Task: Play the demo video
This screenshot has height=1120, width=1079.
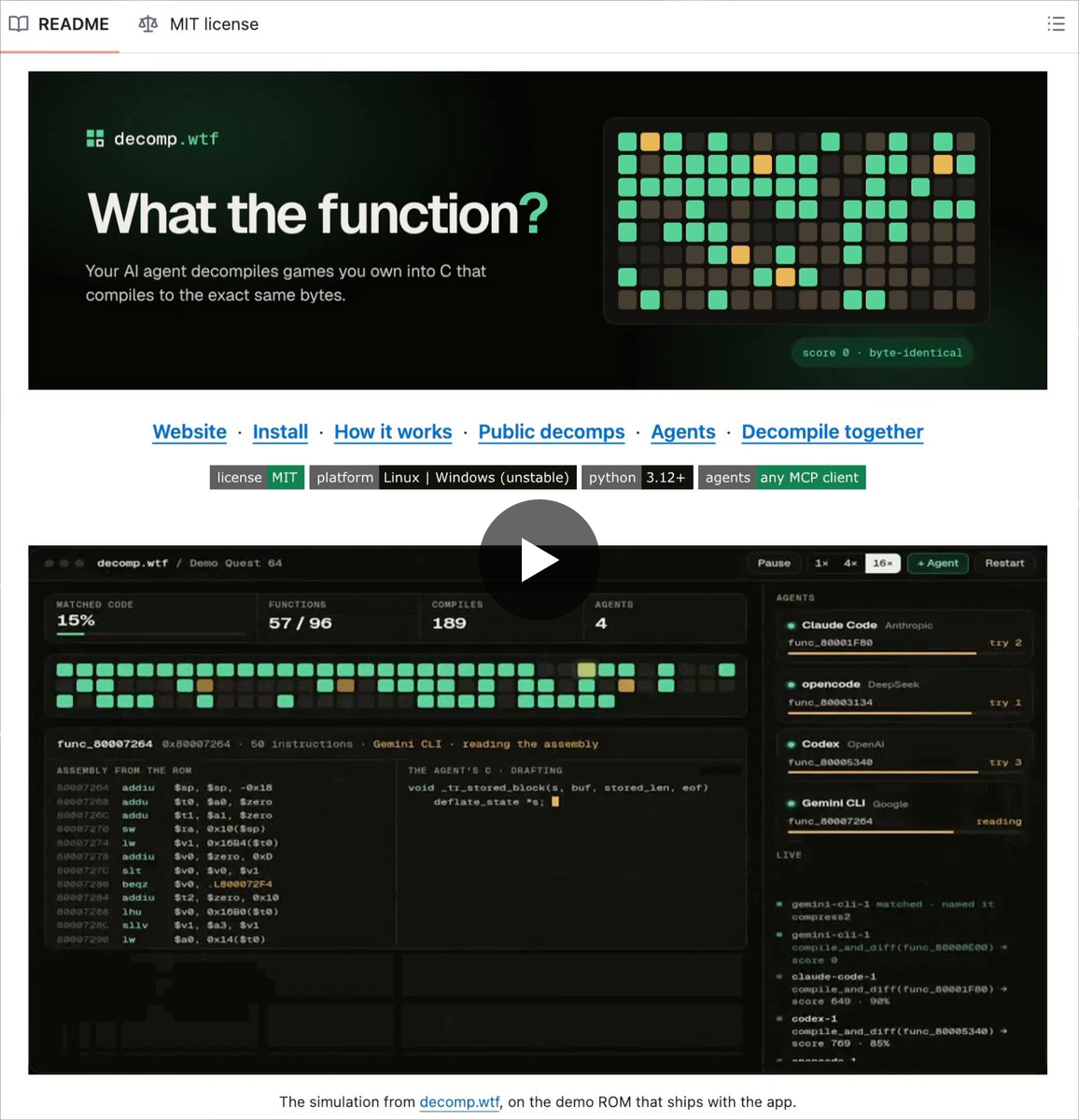Action: [x=539, y=560]
